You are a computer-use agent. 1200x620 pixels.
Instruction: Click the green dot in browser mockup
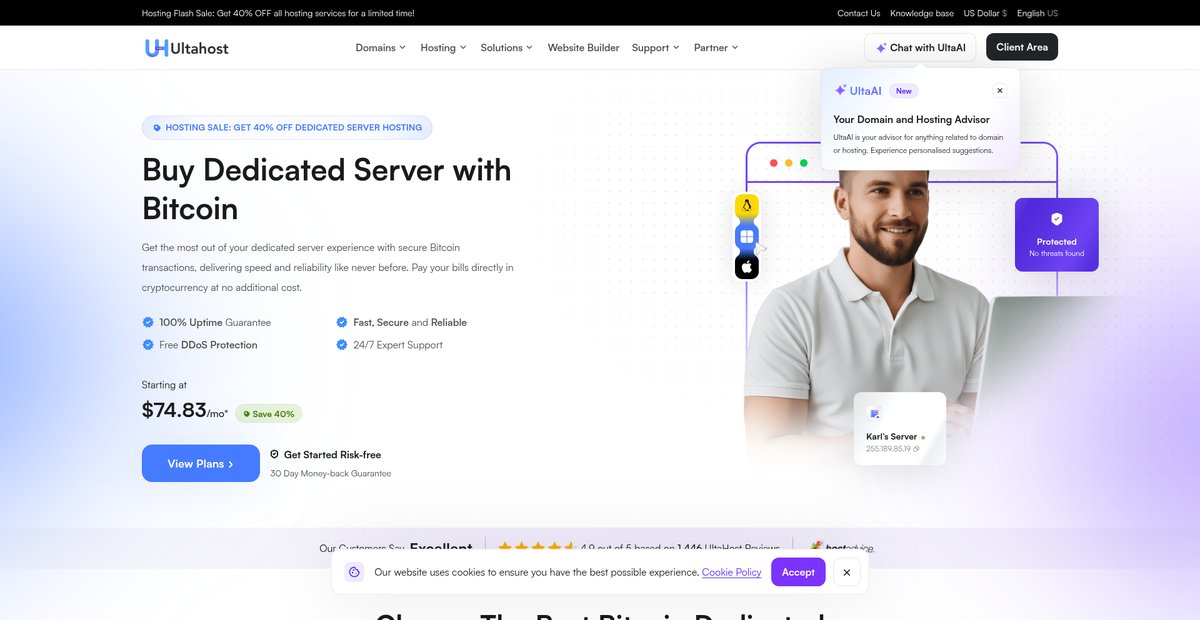coord(803,163)
